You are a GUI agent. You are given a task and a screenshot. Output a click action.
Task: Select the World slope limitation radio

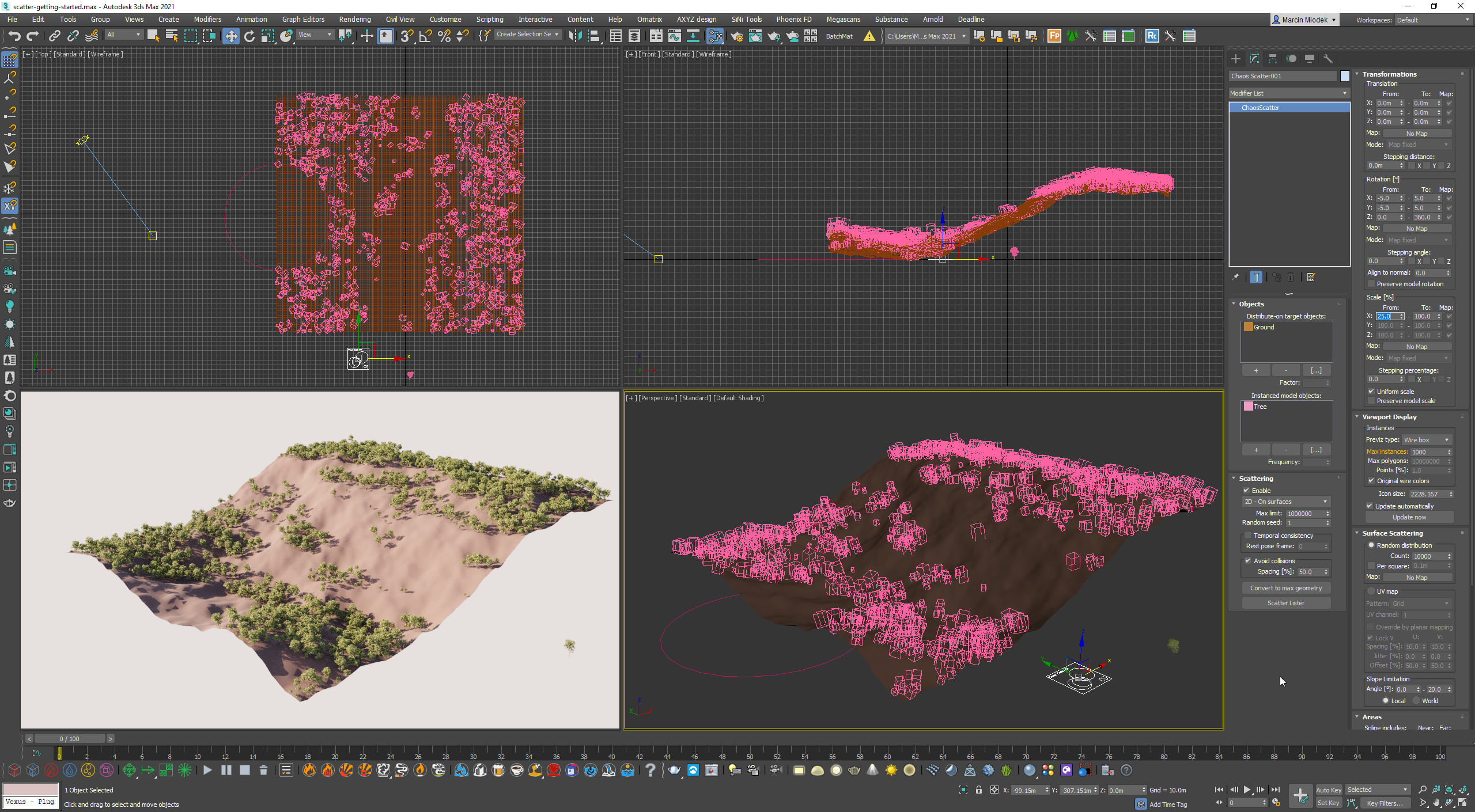pyautogui.click(x=1416, y=701)
